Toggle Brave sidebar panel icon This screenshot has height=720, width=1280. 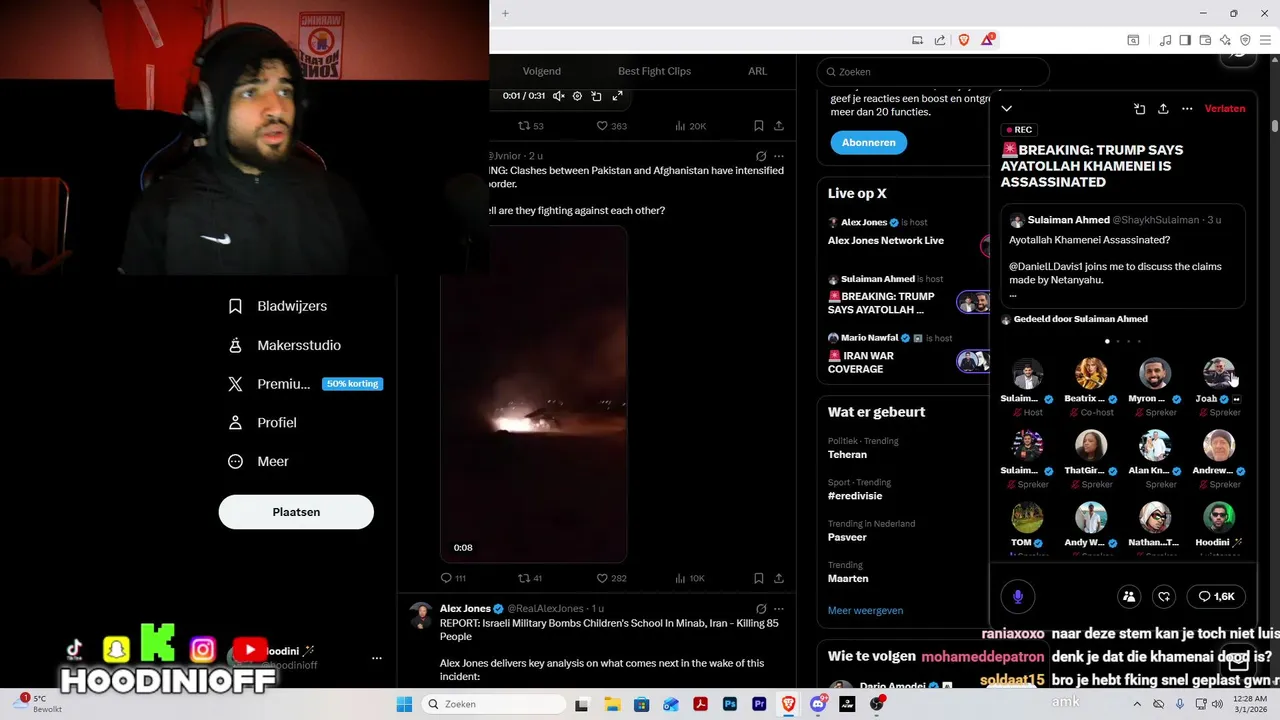[x=1185, y=40]
